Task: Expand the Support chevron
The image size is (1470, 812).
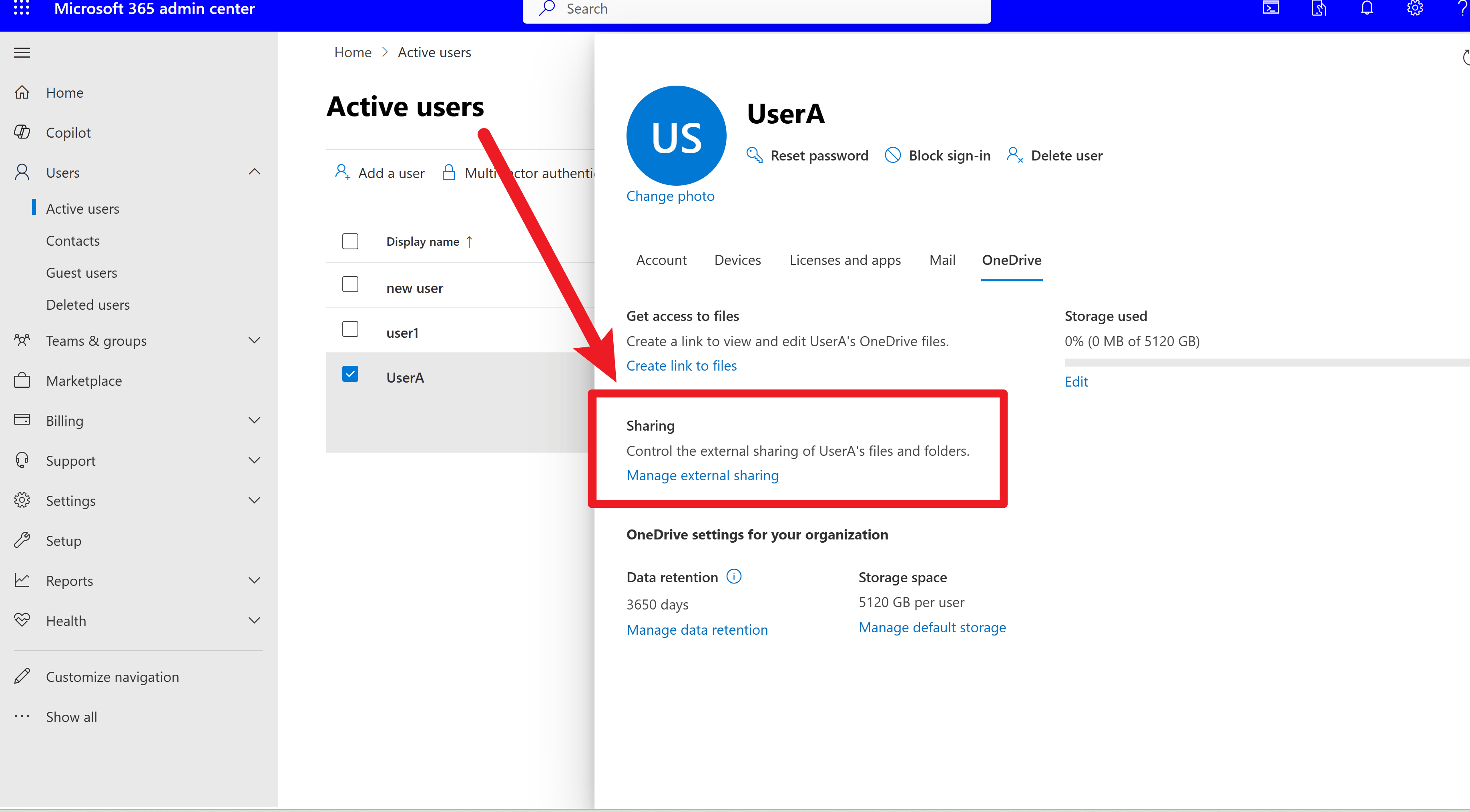Action: pos(255,461)
